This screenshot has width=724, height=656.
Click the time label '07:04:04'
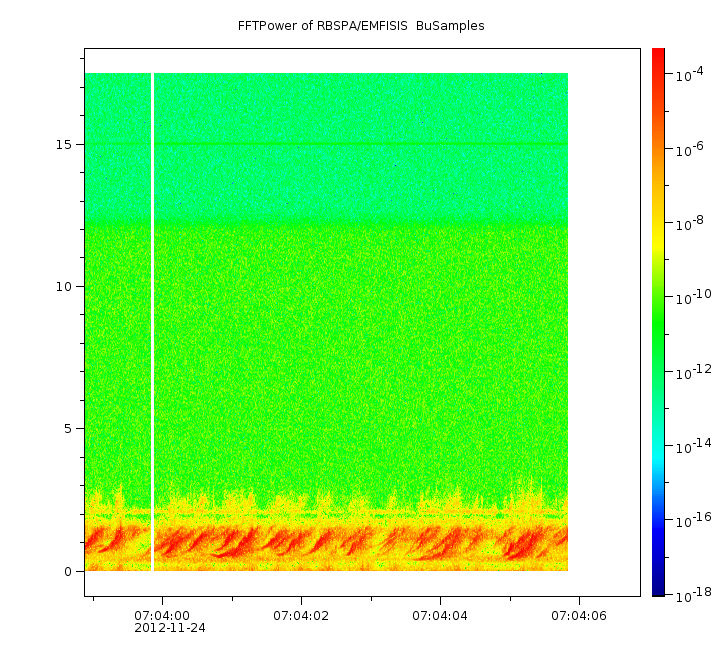pos(440,616)
